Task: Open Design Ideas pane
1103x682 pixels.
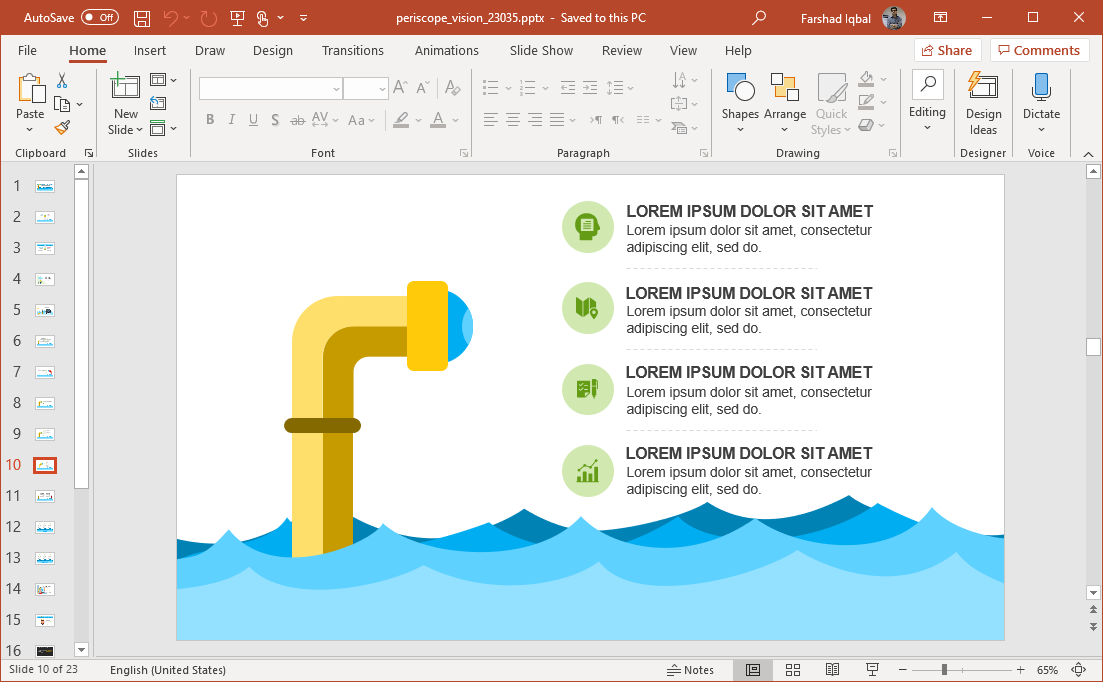Action: tap(983, 105)
